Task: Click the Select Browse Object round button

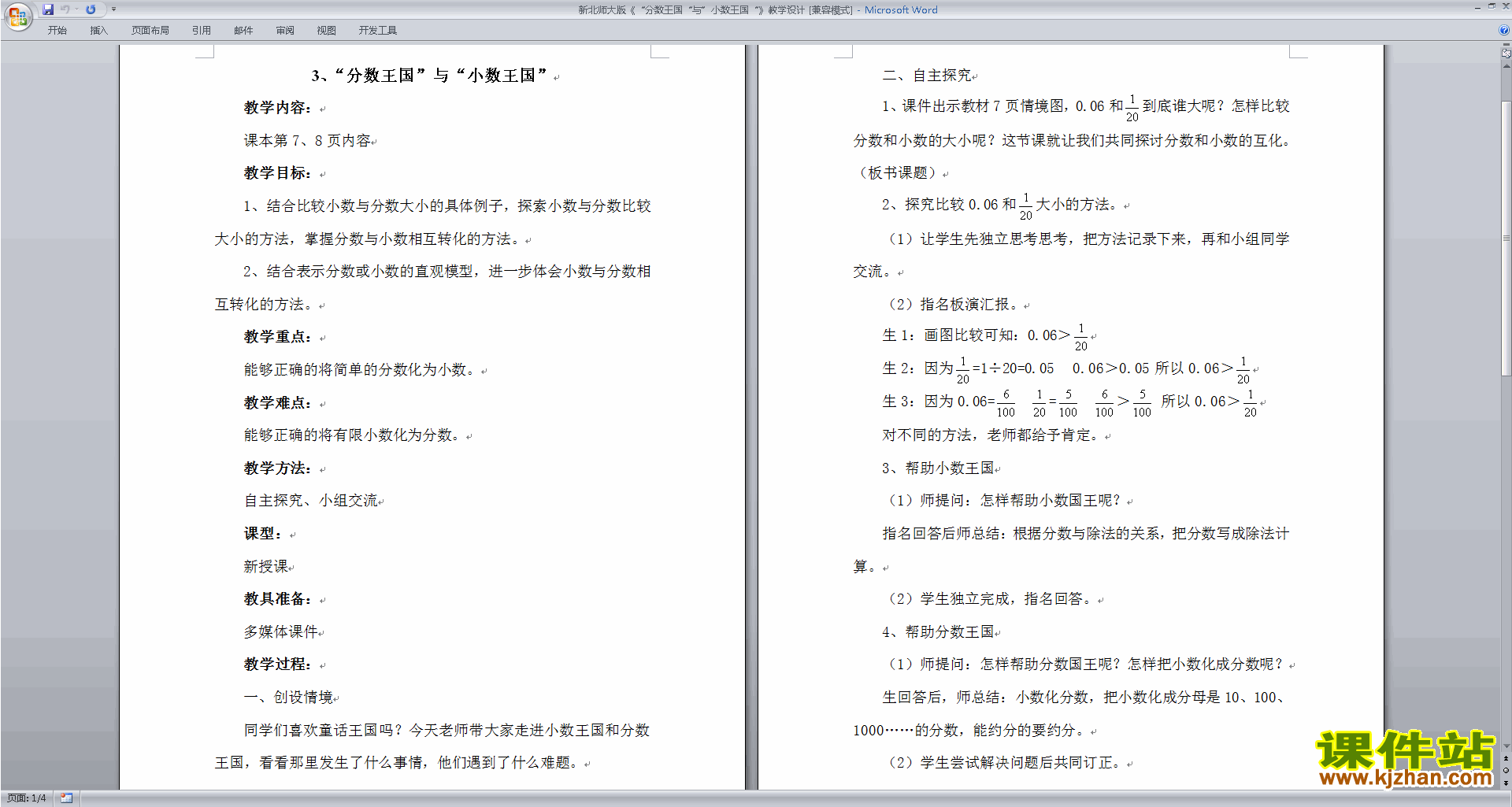Action: point(1506,771)
